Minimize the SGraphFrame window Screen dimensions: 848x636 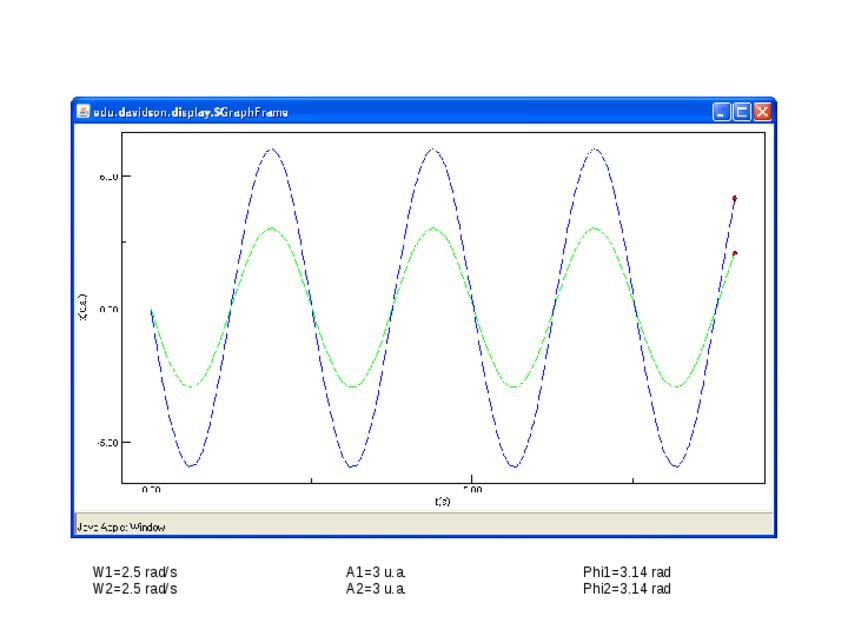[x=722, y=112]
